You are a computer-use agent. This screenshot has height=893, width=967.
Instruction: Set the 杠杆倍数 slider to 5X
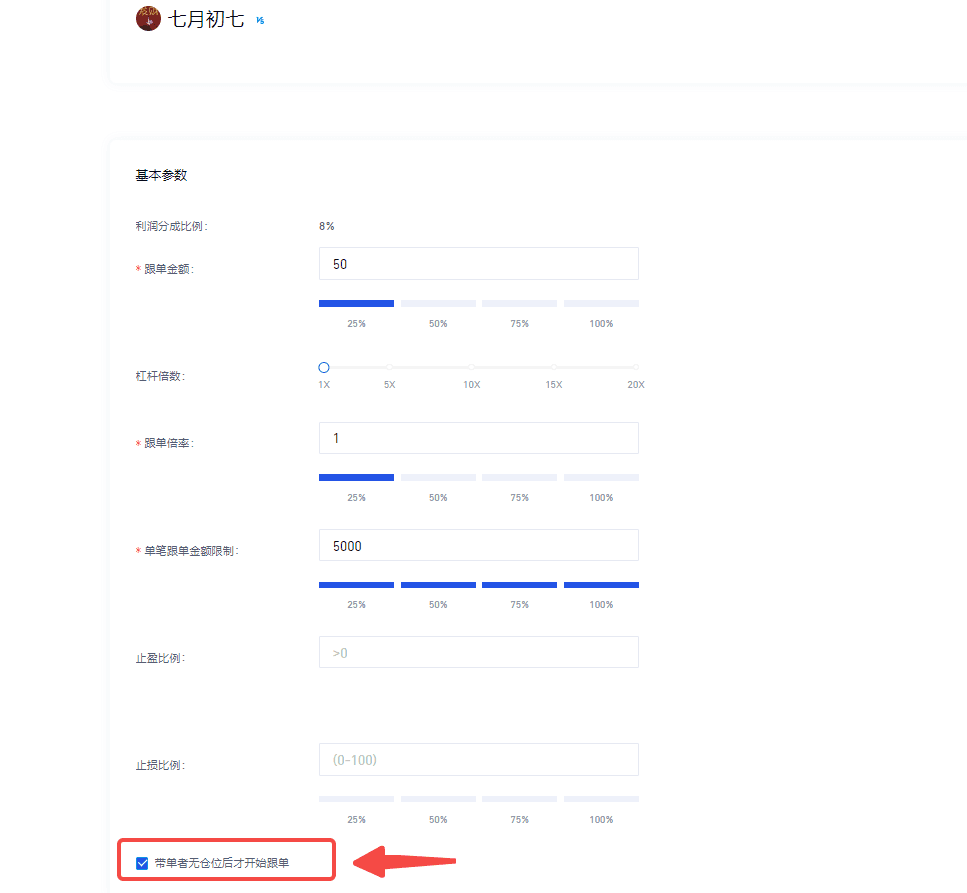(x=390, y=368)
